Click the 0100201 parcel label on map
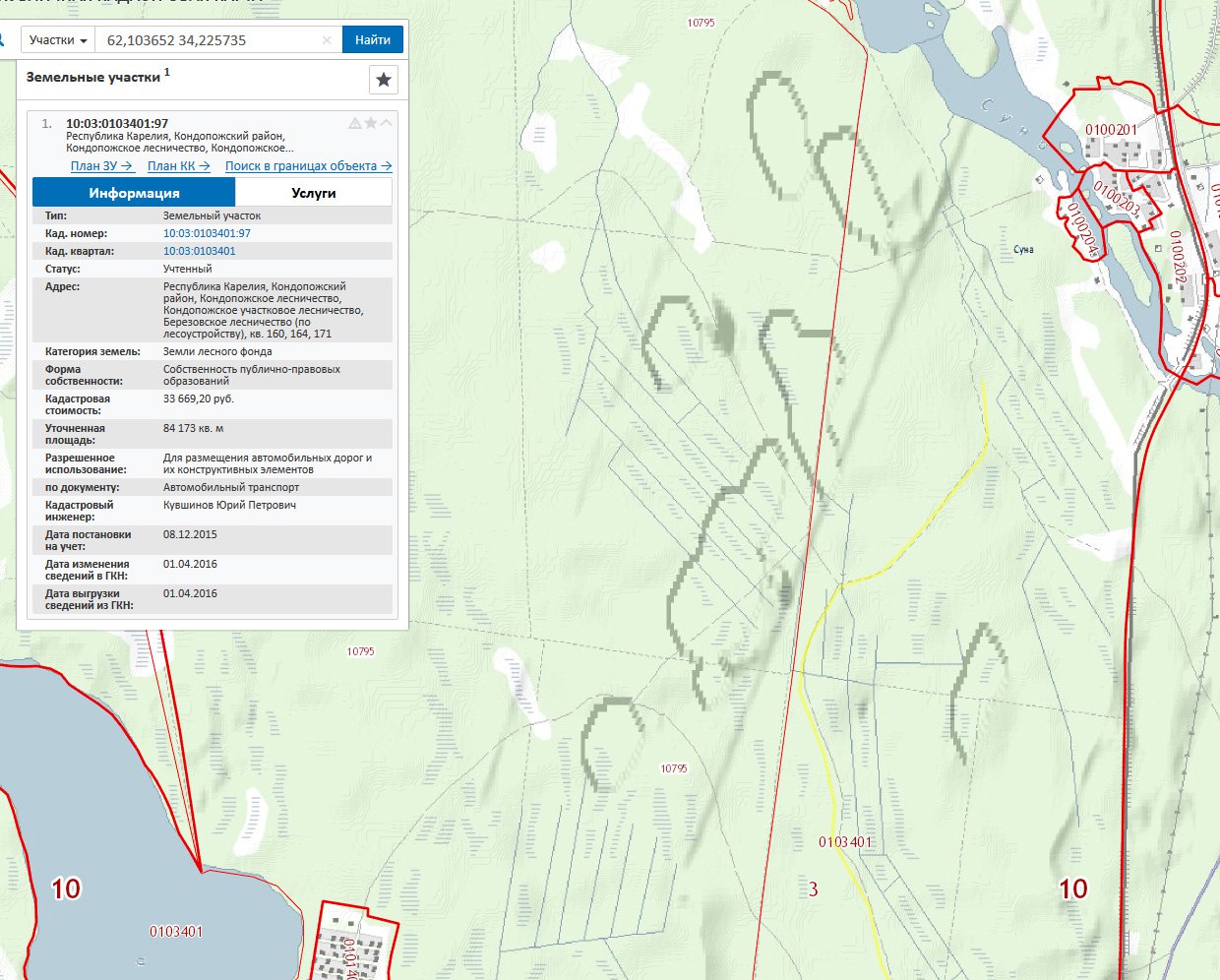The height and width of the screenshot is (980, 1220). point(1111,130)
